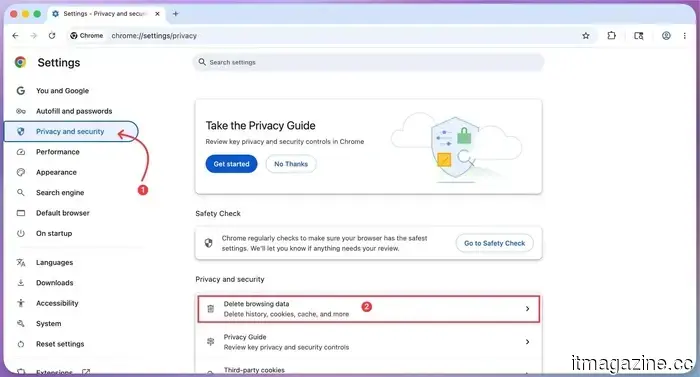Click the shield icon in Safety Check card
700x377 pixels.
point(208,243)
